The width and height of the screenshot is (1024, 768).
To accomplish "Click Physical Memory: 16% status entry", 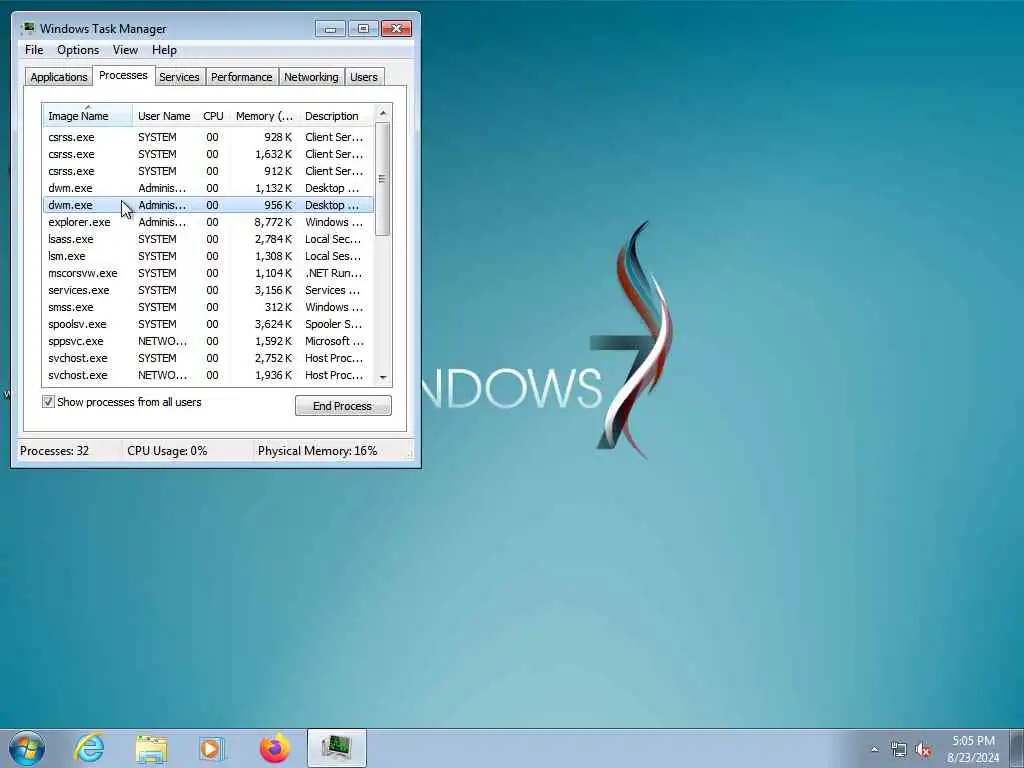I will (317, 451).
